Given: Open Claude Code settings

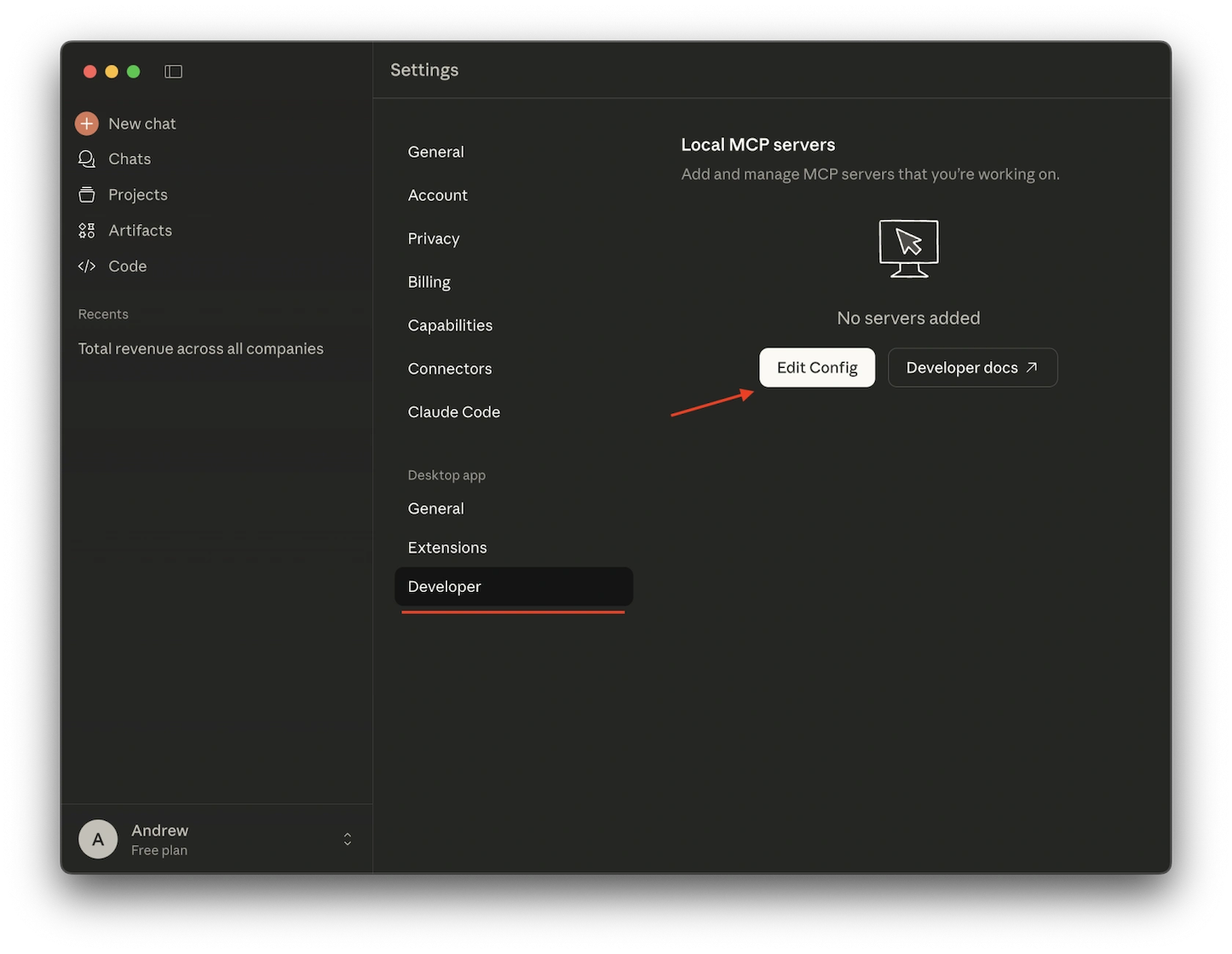Looking at the screenshot, I should coord(454,412).
